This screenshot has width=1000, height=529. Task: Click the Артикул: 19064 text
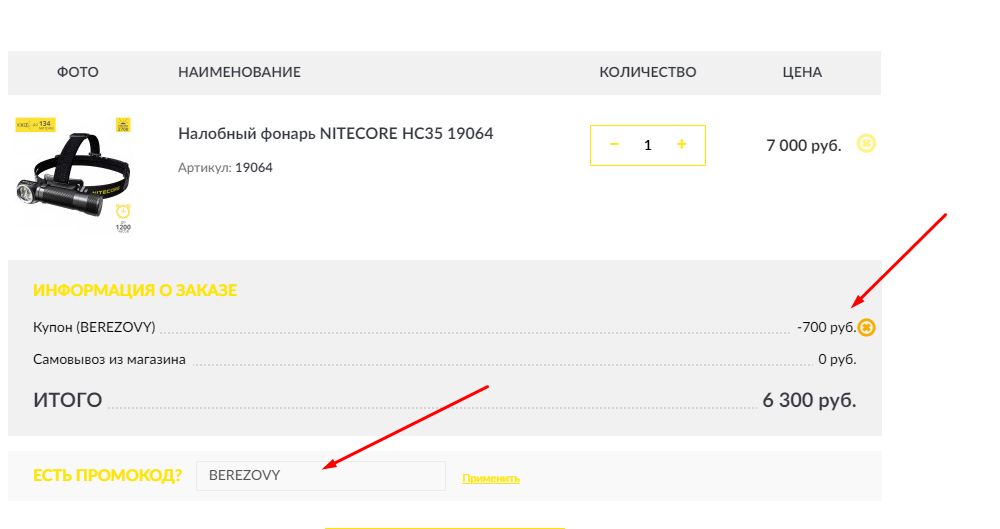(x=225, y=167)
